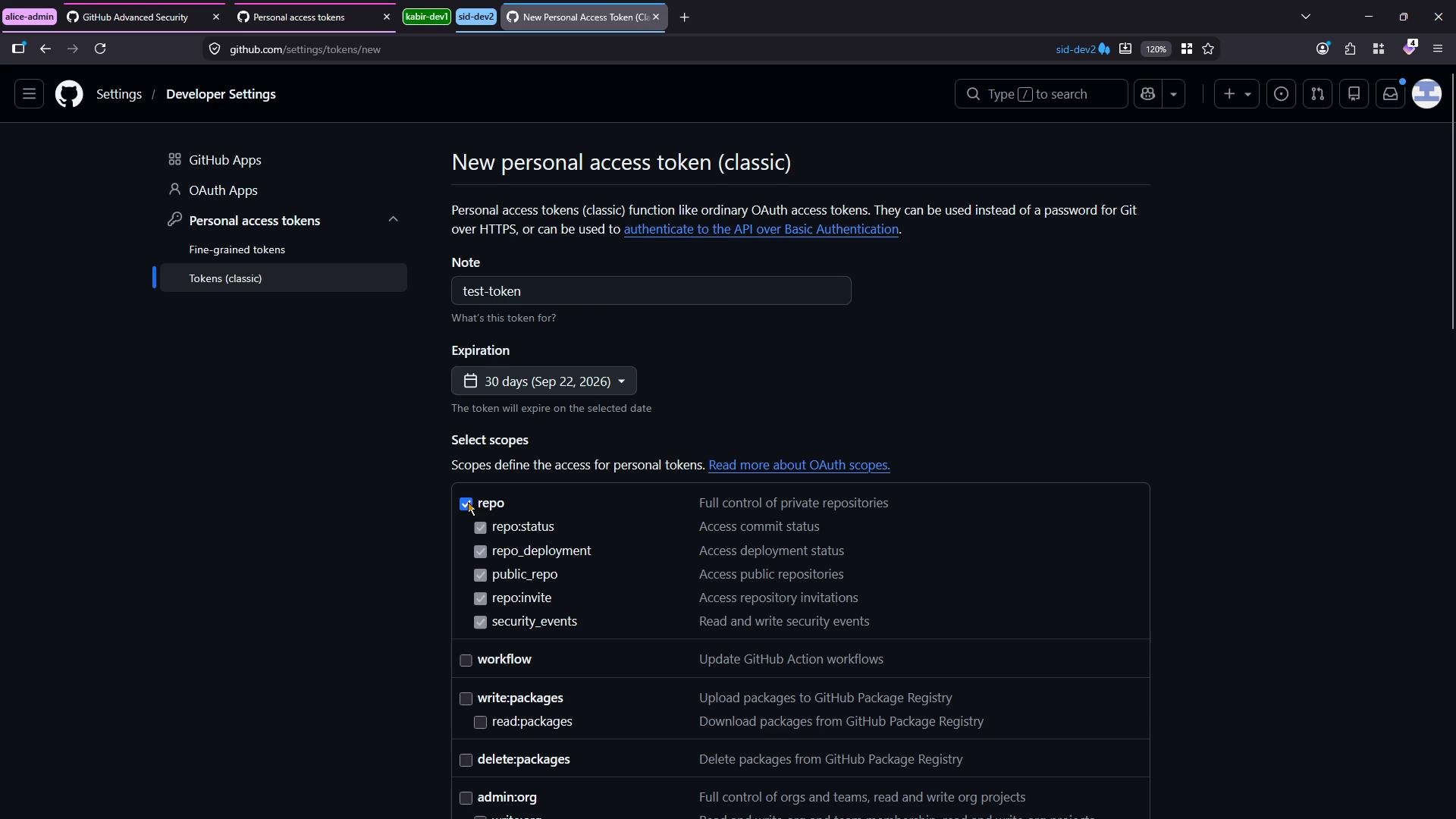Image resolution: width=1456 pixels, height=819 pixels.
Task: Toggle the repo:invite checkbox
Action: 480,599
